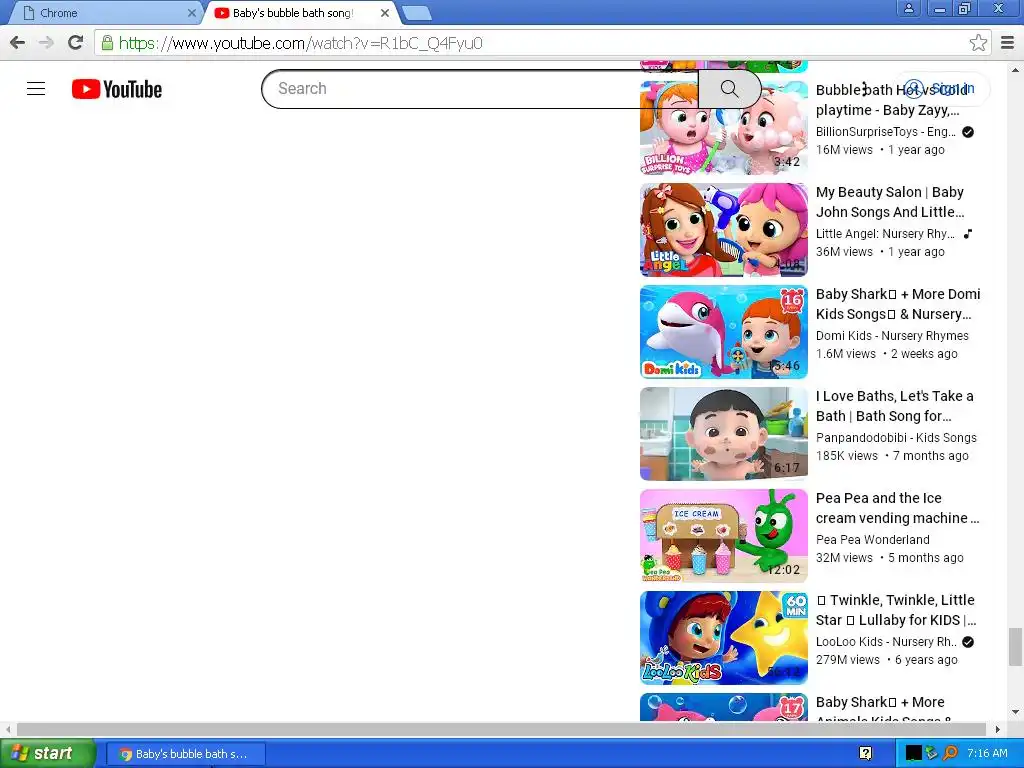Screen dimensions: 1024x768
Task: Click the "279M views" text
Action: (848, 660)
